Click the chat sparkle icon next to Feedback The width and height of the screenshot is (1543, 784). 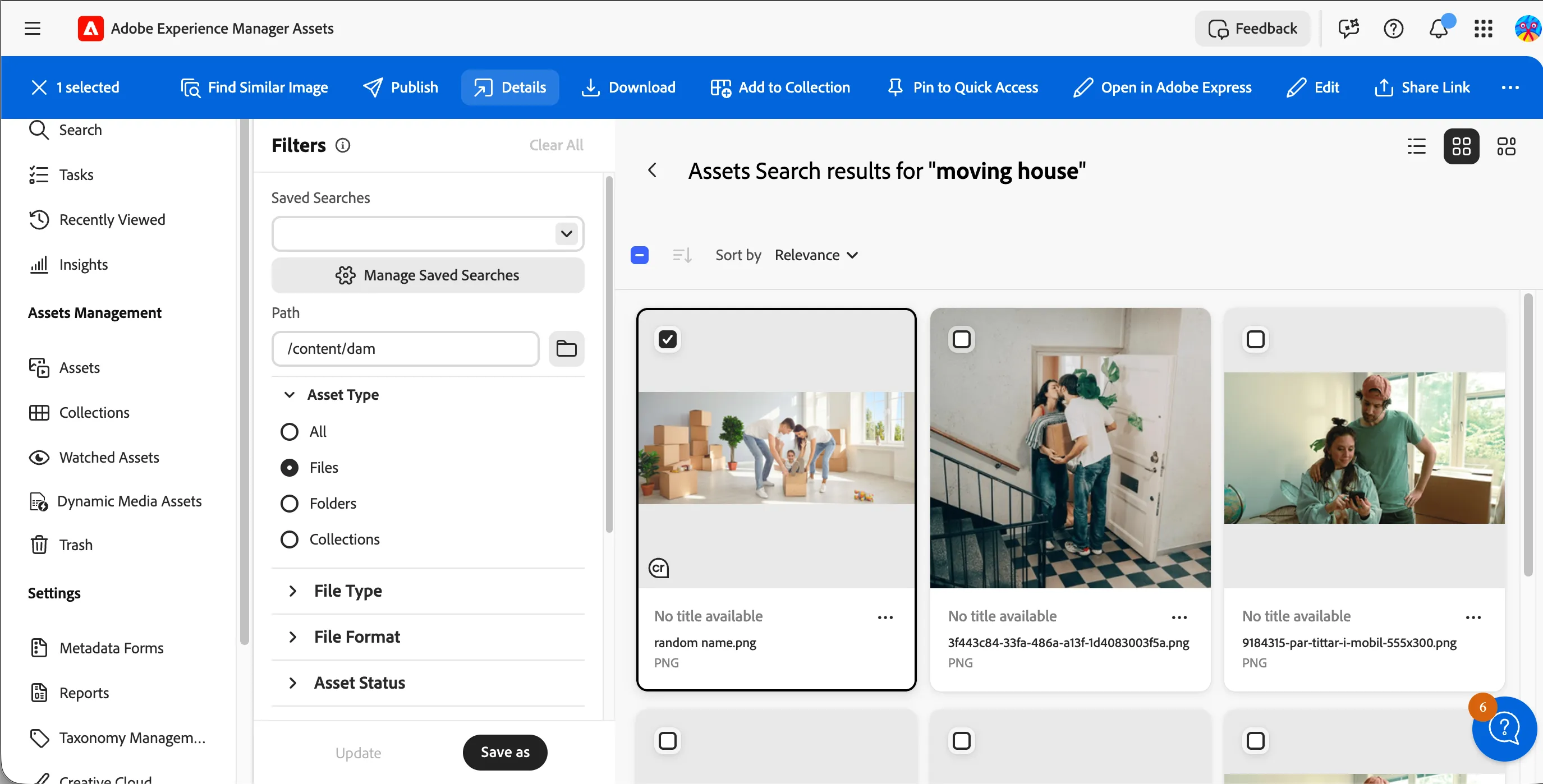coord(1348,28)
